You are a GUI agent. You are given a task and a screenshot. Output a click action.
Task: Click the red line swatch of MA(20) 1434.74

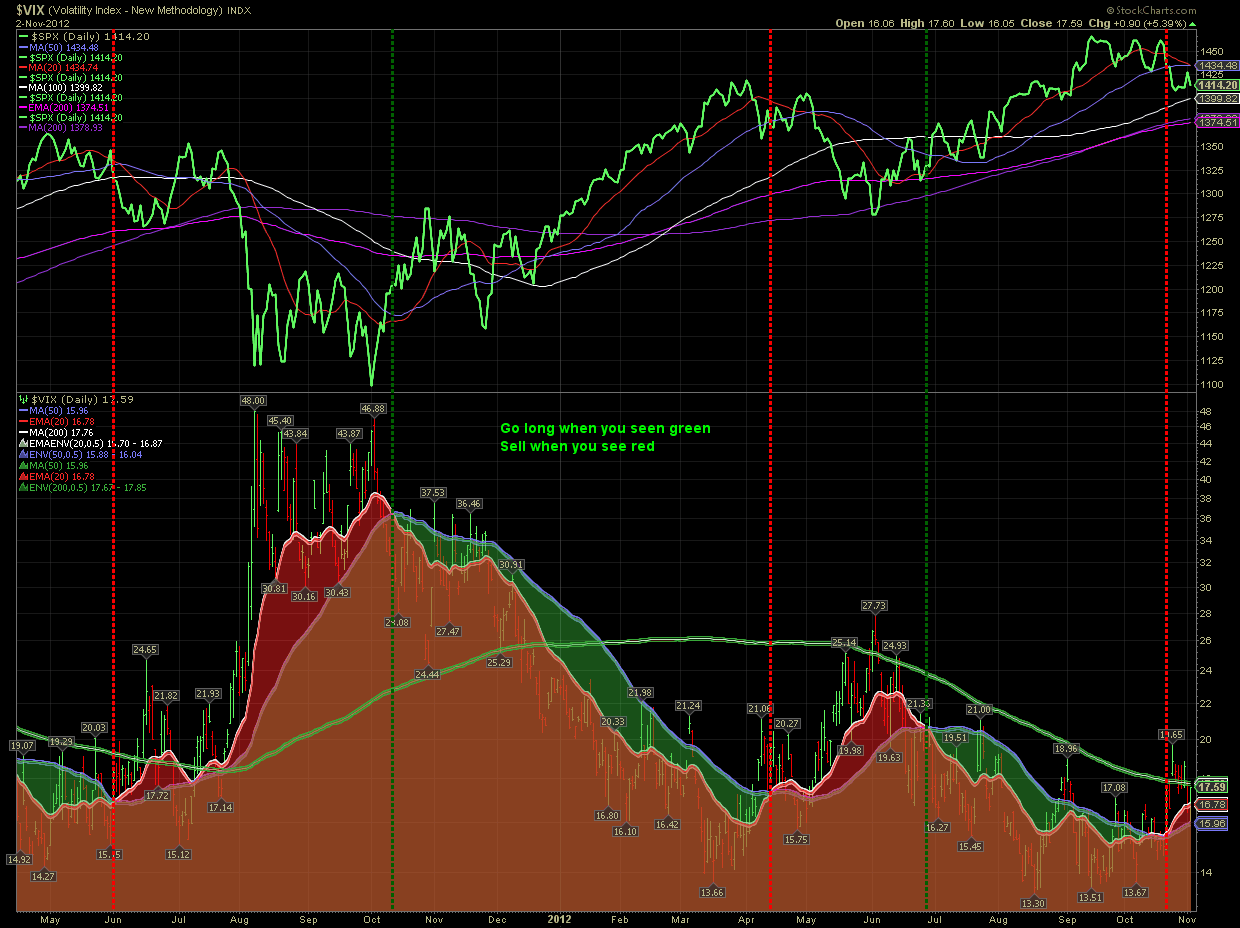(x=23, y=68)
